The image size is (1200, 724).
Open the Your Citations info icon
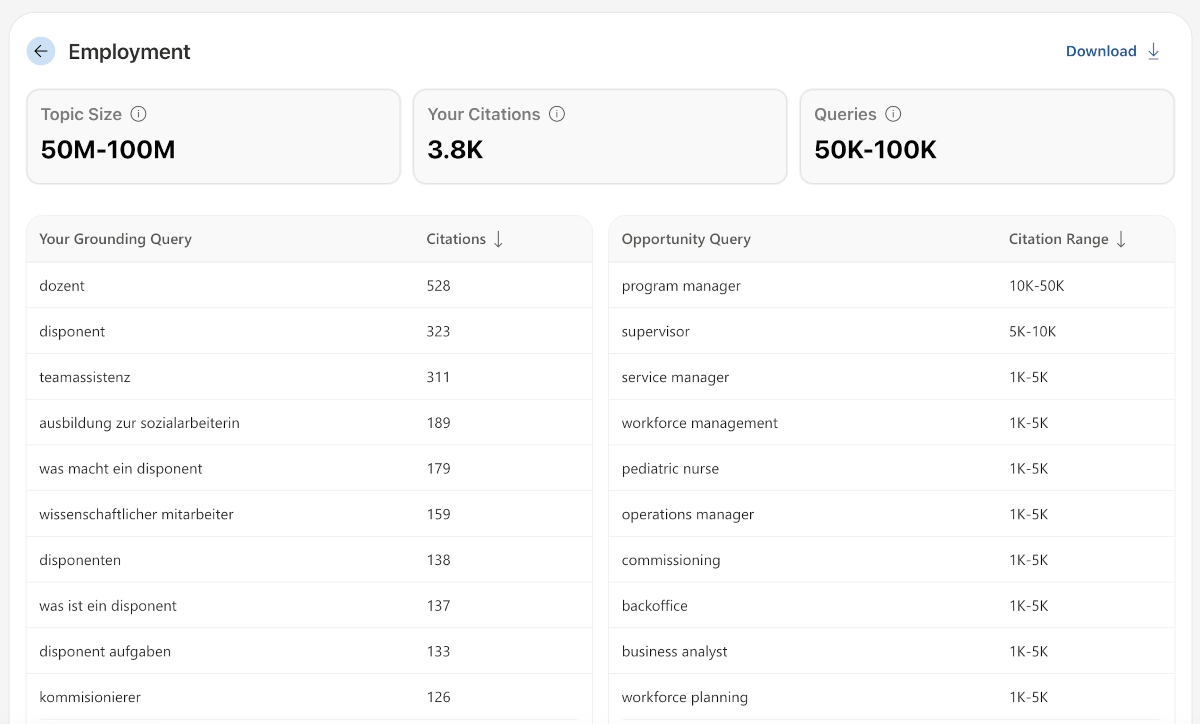(557, 114)
